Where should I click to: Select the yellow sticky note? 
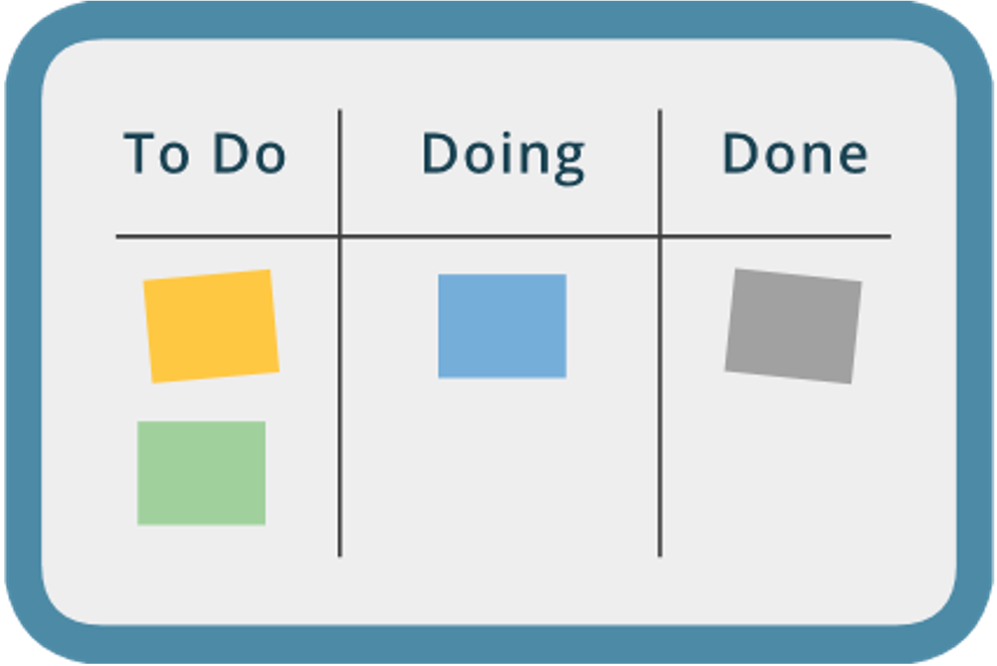click(x=211, y=326)
